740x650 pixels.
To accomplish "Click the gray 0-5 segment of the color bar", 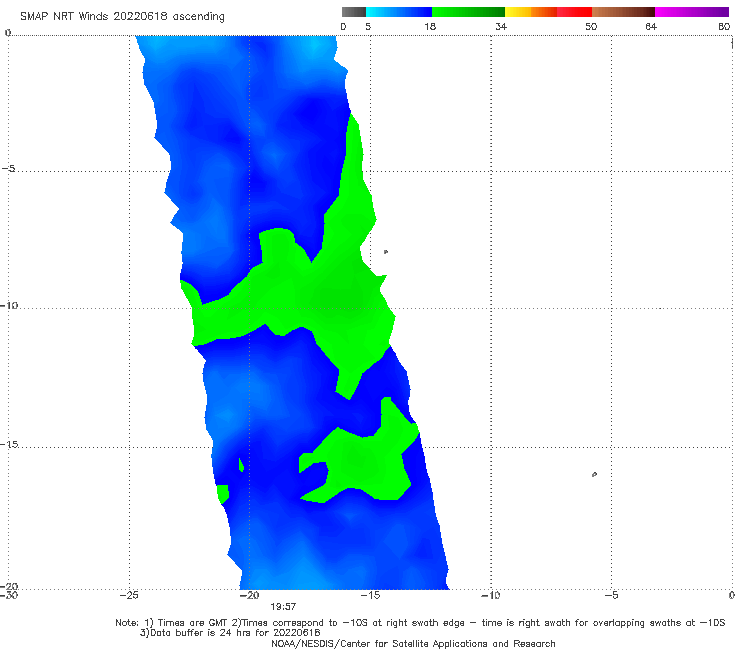I will click(x=353, y=12).
